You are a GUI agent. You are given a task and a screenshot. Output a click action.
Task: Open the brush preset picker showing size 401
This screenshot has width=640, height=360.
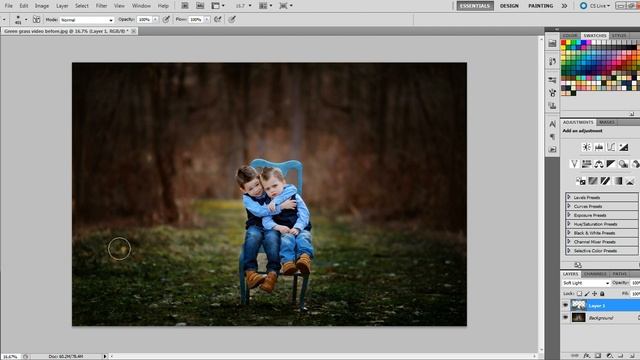click(x=20, y=20)
